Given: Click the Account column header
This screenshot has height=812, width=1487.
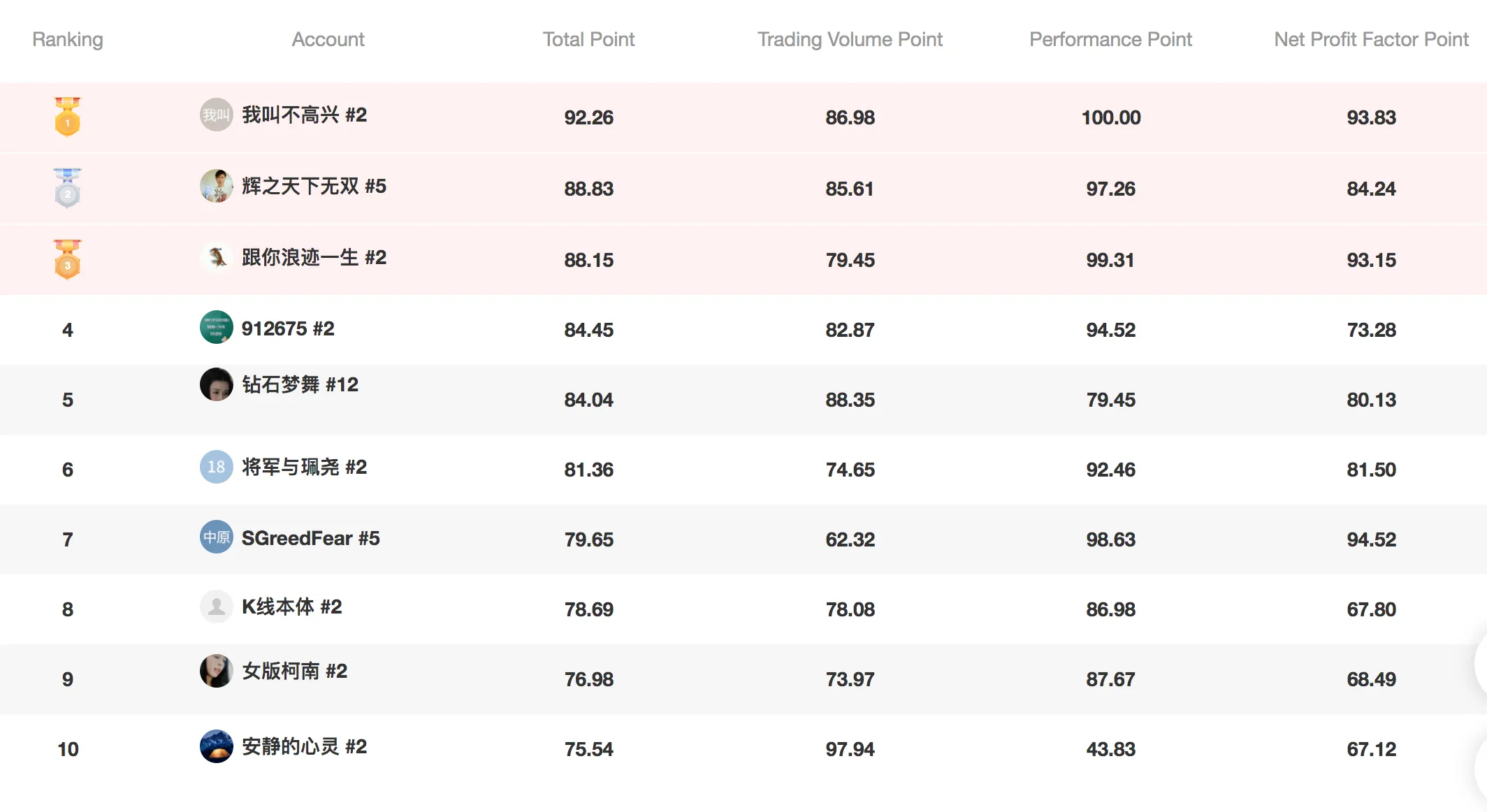Looking at the screenshot, I should pos(328,40).
